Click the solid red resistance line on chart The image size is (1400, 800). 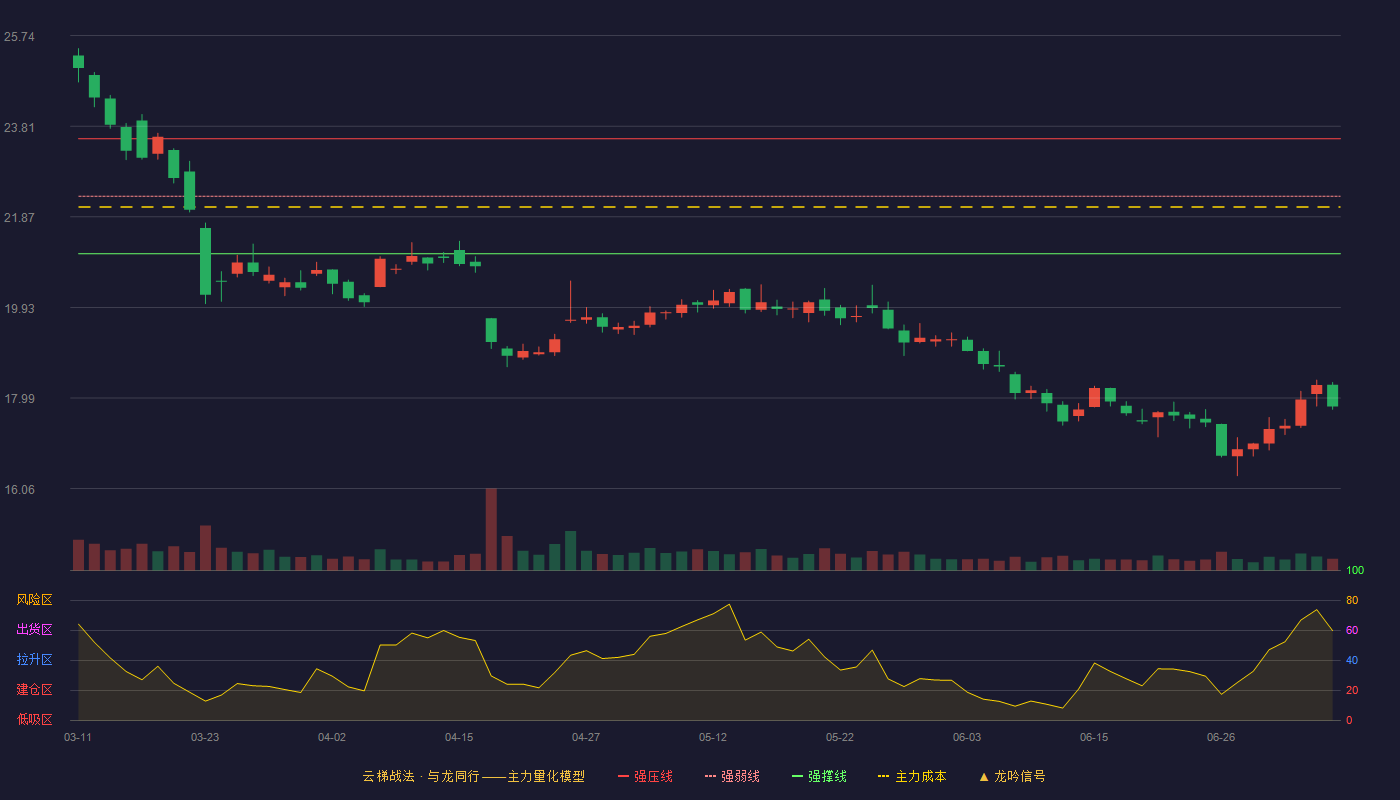click(709, 139)
